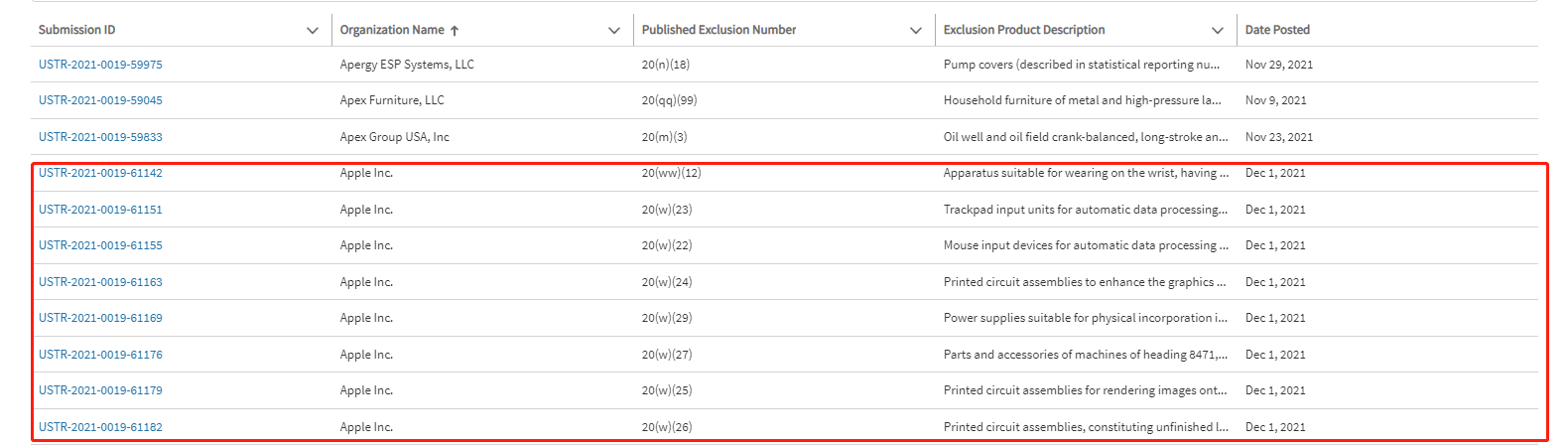Screen dimensions: 1568x448
Task: Open submission USTR-2021-0019-61155
Action: click(x=100, y=245)
